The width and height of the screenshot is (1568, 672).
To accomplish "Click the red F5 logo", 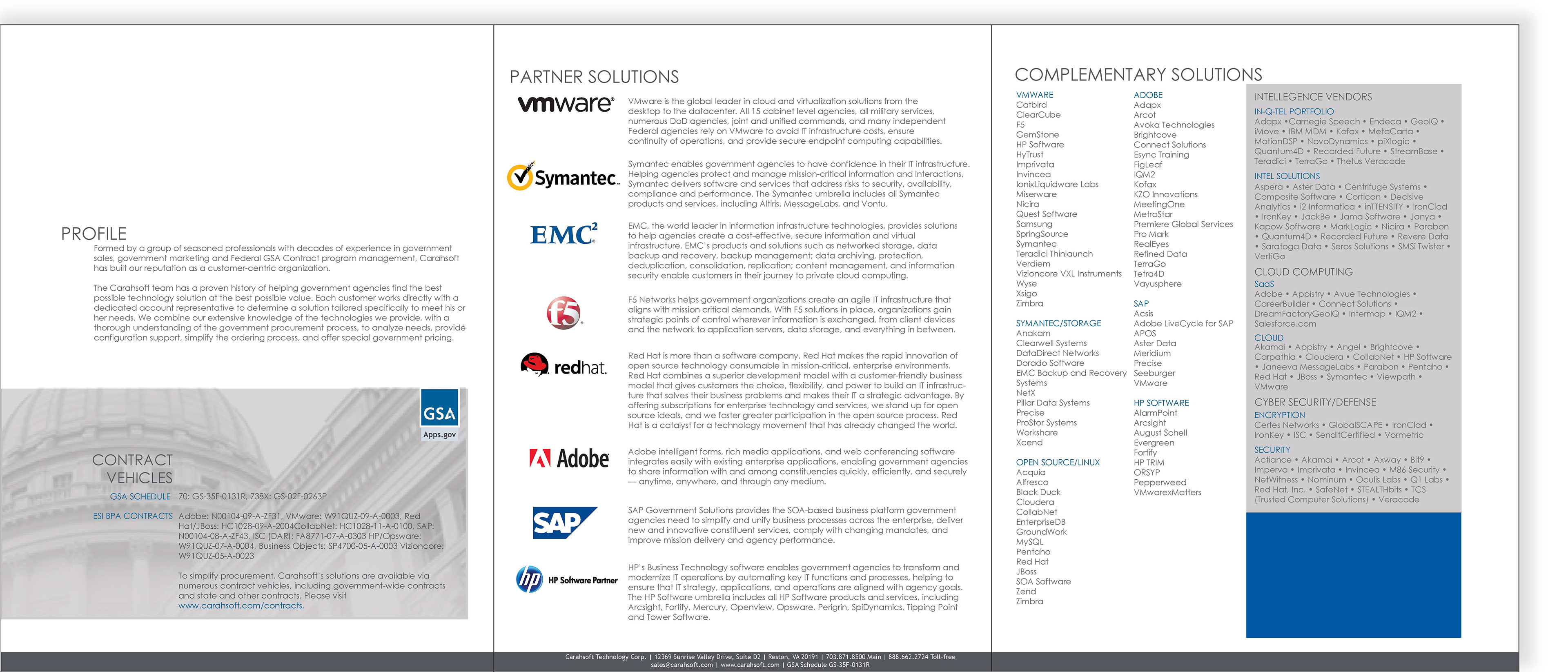I will pyautogui.click(x=563, y=313).
